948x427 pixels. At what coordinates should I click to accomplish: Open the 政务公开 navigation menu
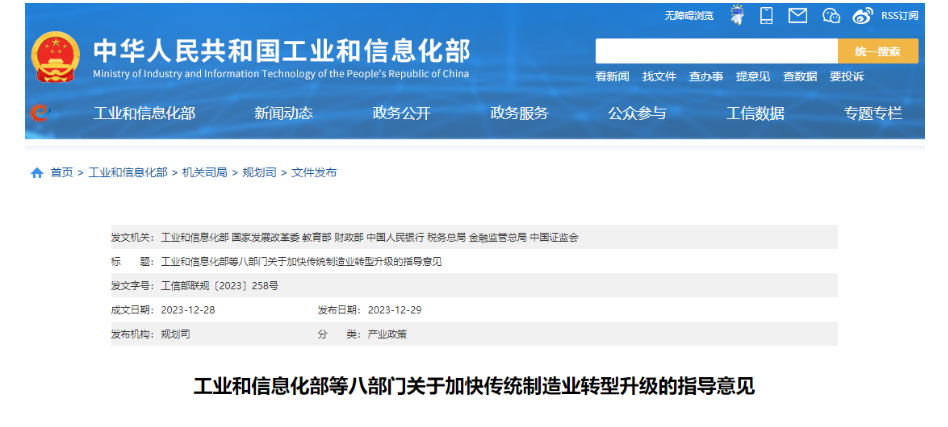[x=401, y=113]
